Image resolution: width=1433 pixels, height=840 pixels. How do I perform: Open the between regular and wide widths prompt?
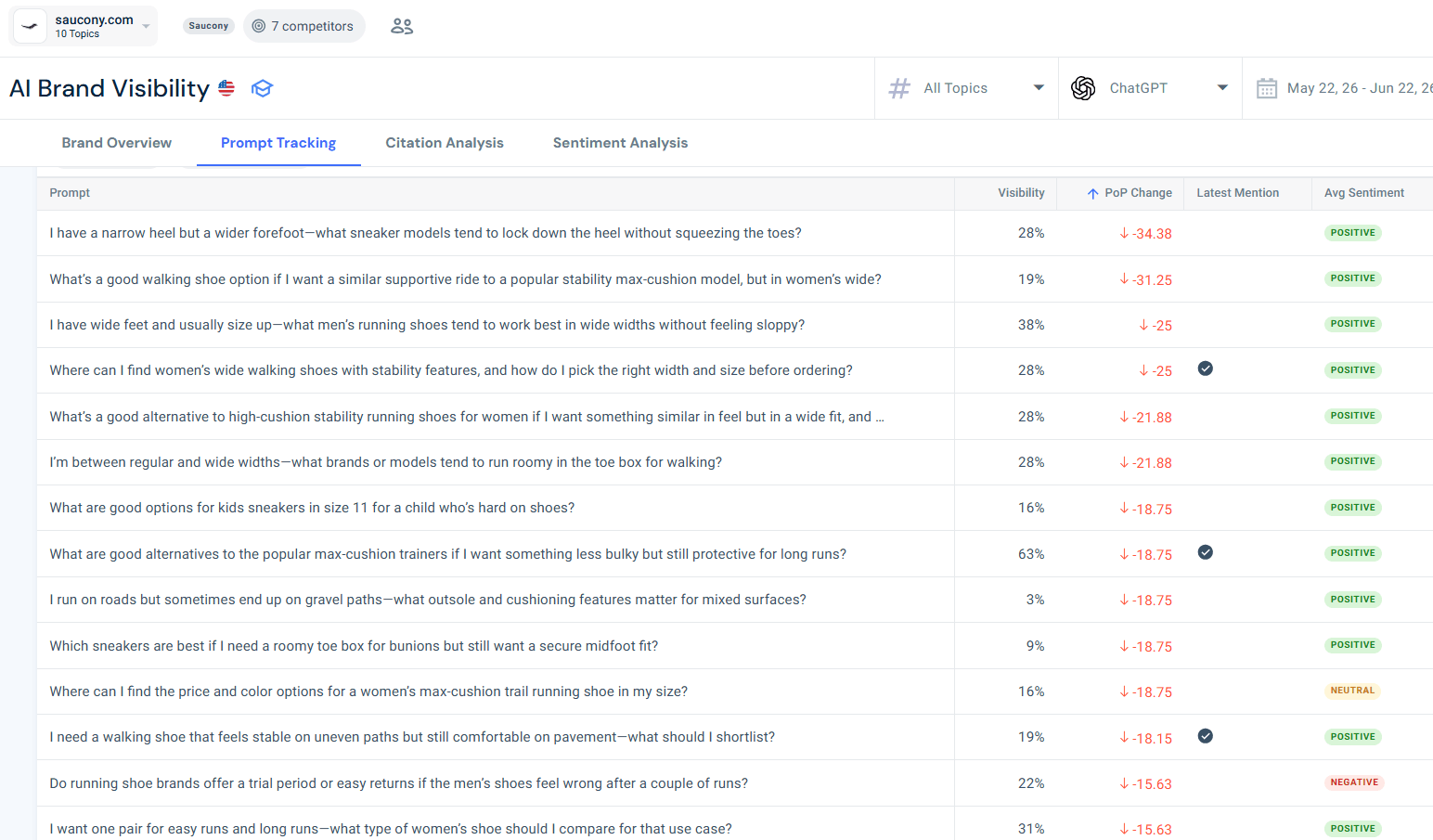(x=385, y=462)
